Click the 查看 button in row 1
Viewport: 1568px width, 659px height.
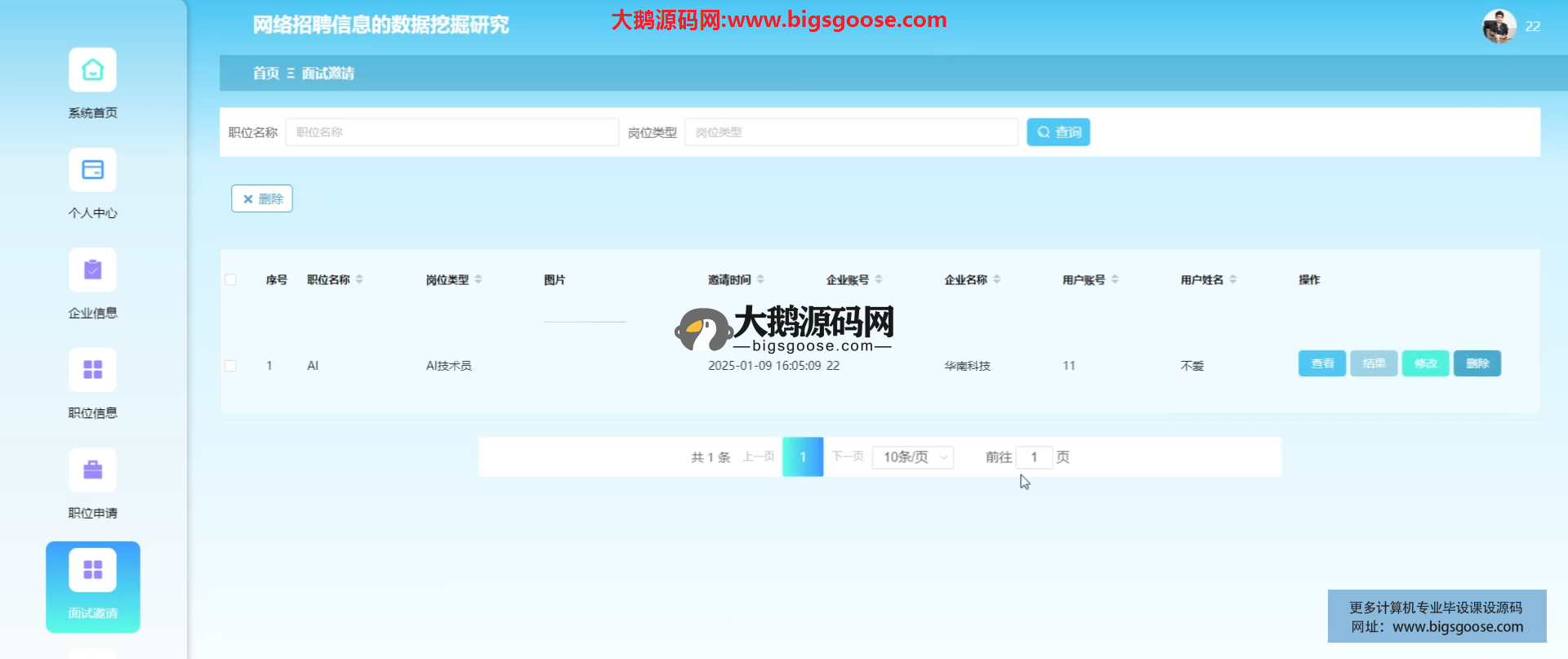(1321, 363)
